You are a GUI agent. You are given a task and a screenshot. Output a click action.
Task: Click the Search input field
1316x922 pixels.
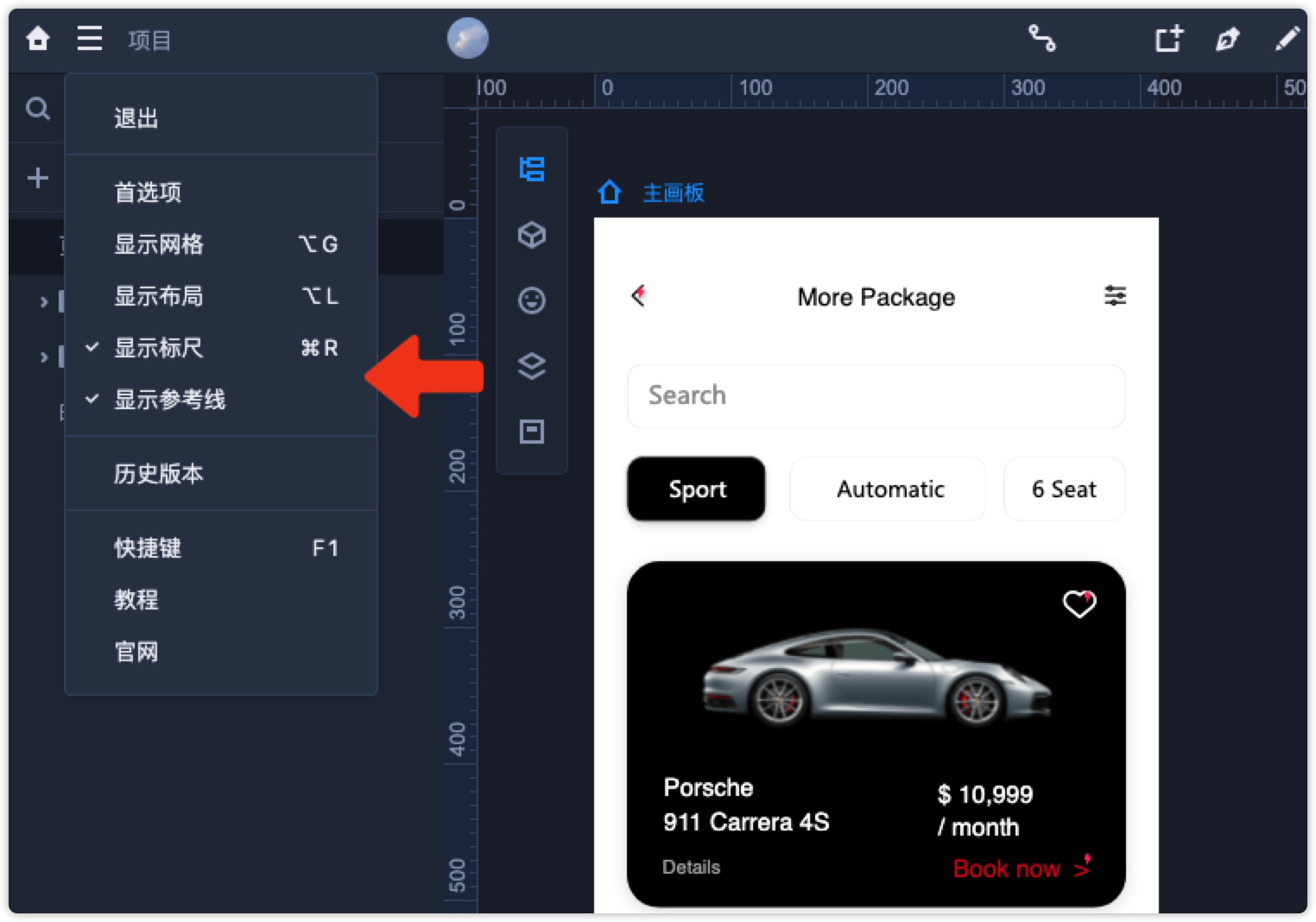(876, 395)
